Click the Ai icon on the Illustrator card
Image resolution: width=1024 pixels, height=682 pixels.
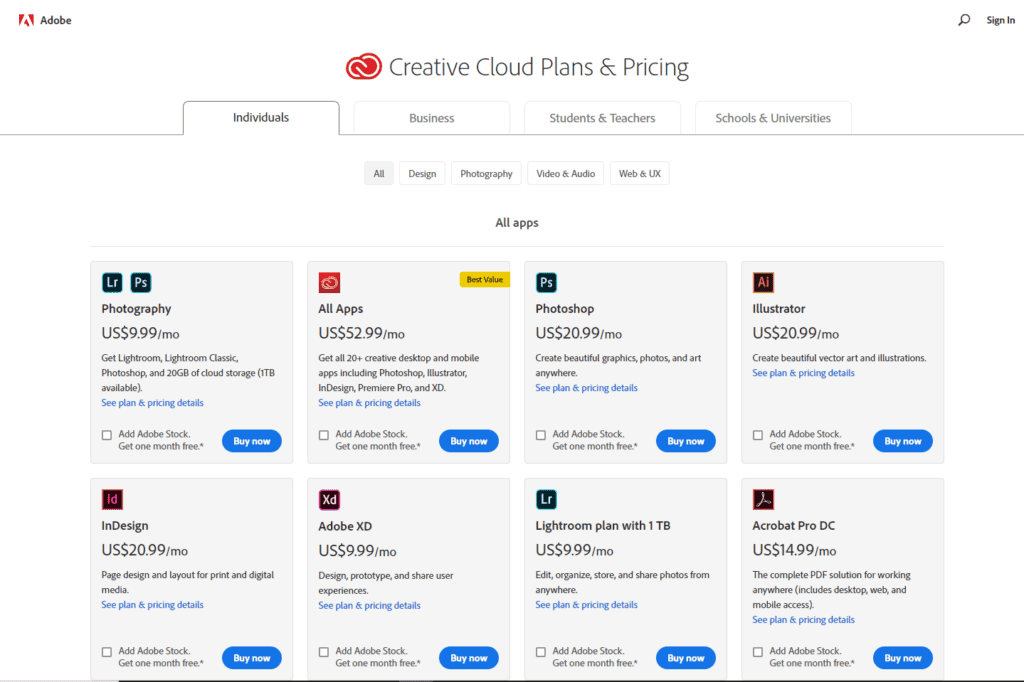pos(763,282)
